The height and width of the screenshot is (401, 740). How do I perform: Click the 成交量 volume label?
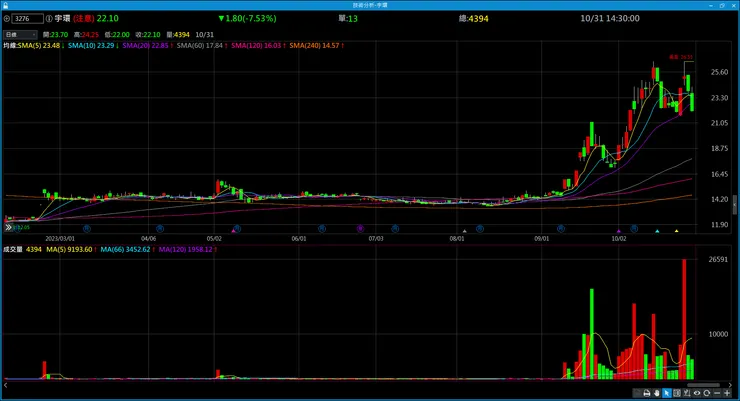pyautogui.click(x=13, y=250)
